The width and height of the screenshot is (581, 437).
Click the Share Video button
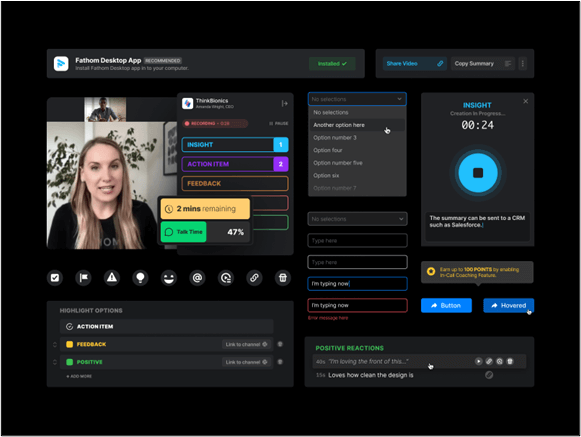[x=414, y=64]
